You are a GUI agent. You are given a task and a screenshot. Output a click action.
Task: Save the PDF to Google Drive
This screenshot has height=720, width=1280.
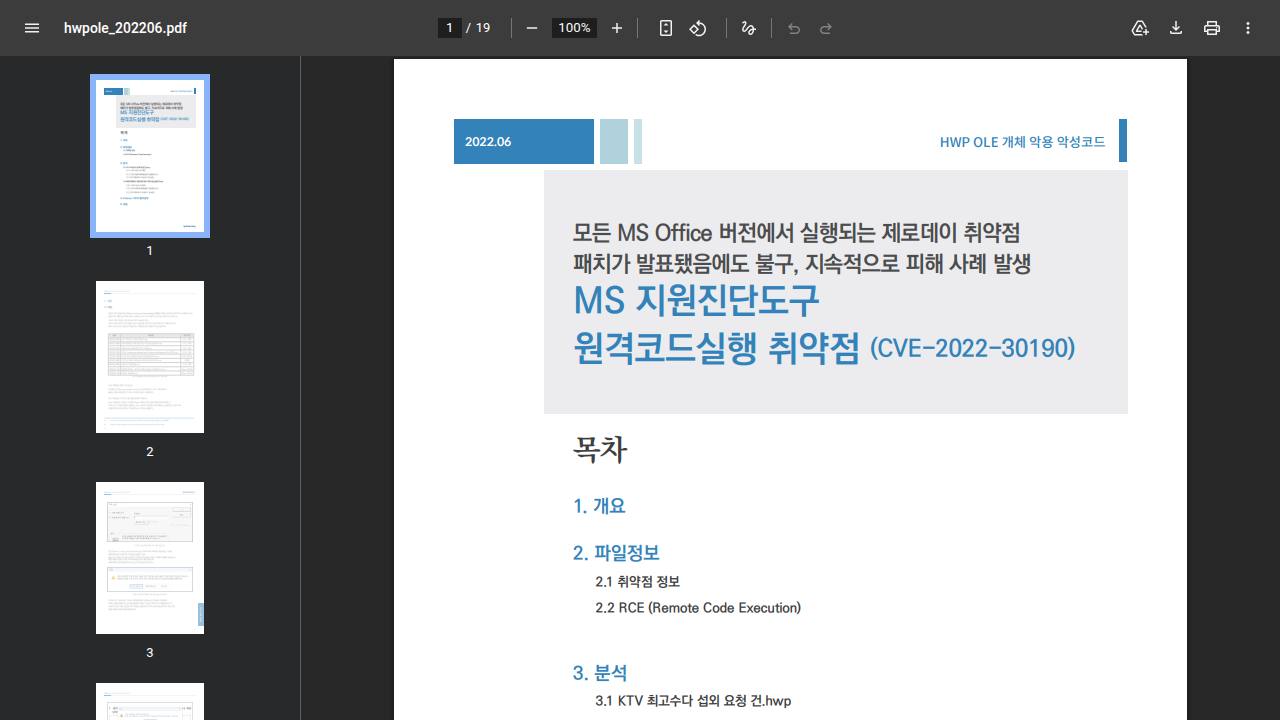point(1140,28)
